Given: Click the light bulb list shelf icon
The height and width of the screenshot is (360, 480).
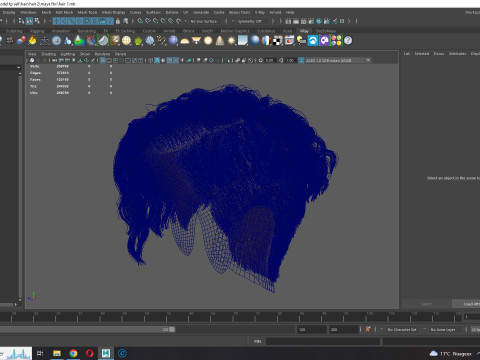Looking at the screenshot, I should (301, 41).
